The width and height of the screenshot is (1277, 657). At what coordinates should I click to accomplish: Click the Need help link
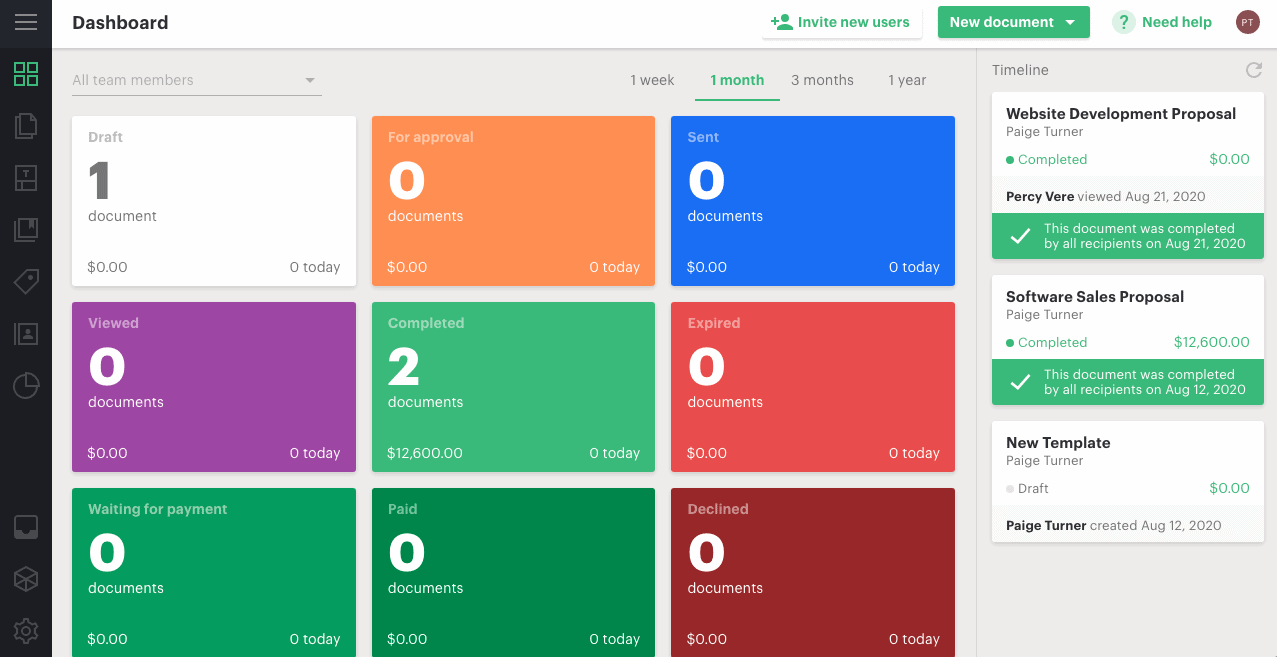point(1163,22)
